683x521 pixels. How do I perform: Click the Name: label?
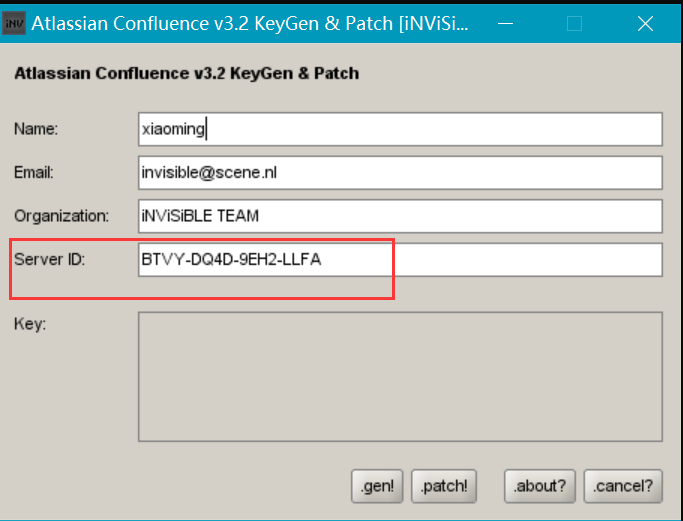pos(36,129)
